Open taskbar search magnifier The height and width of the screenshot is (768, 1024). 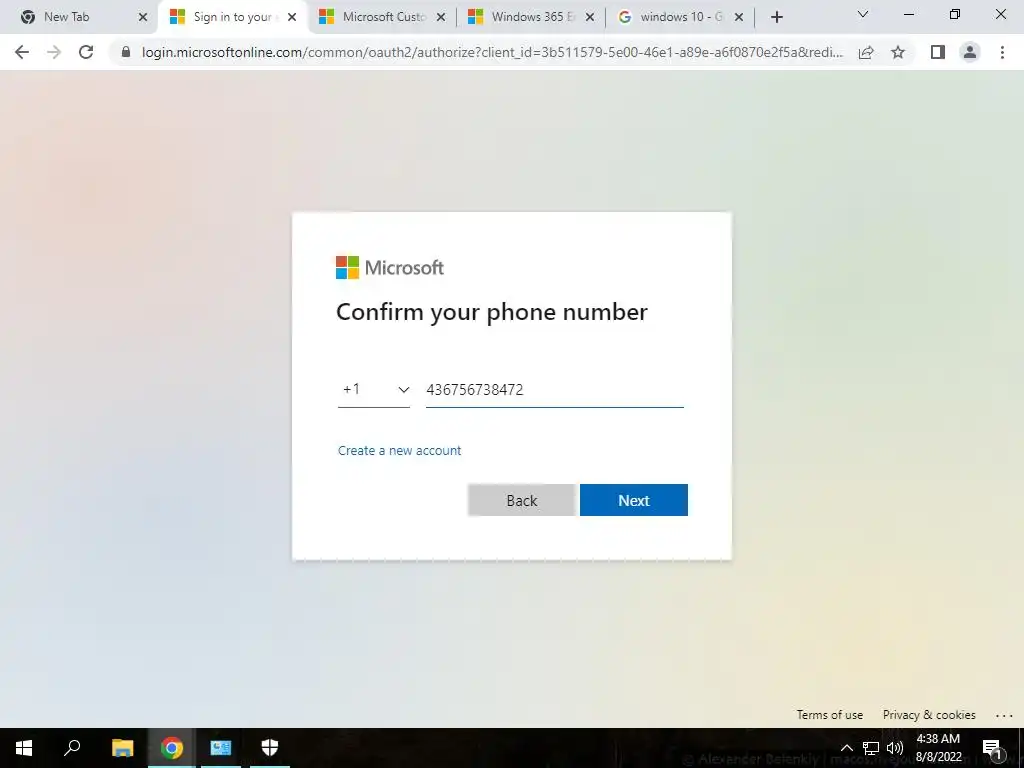pyautogui.click(x=72, y=748)
